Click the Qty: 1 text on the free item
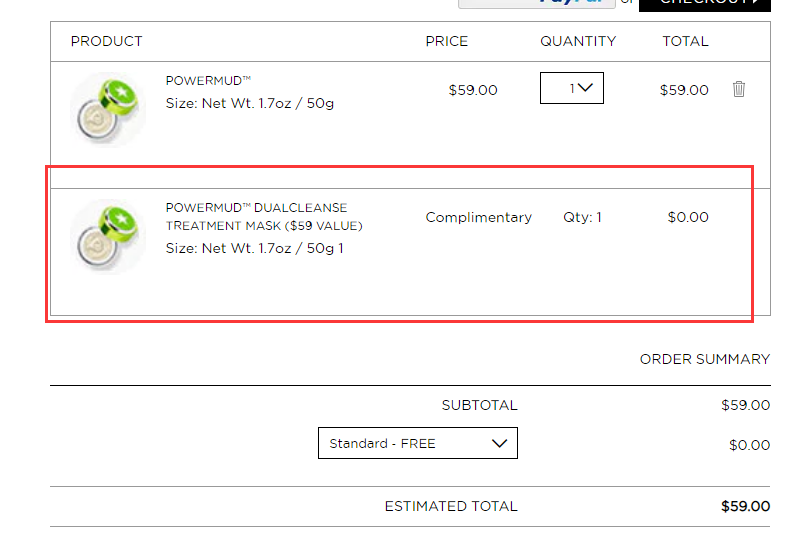The width and height of the screenshot is (787, 541). pos(582,217)
